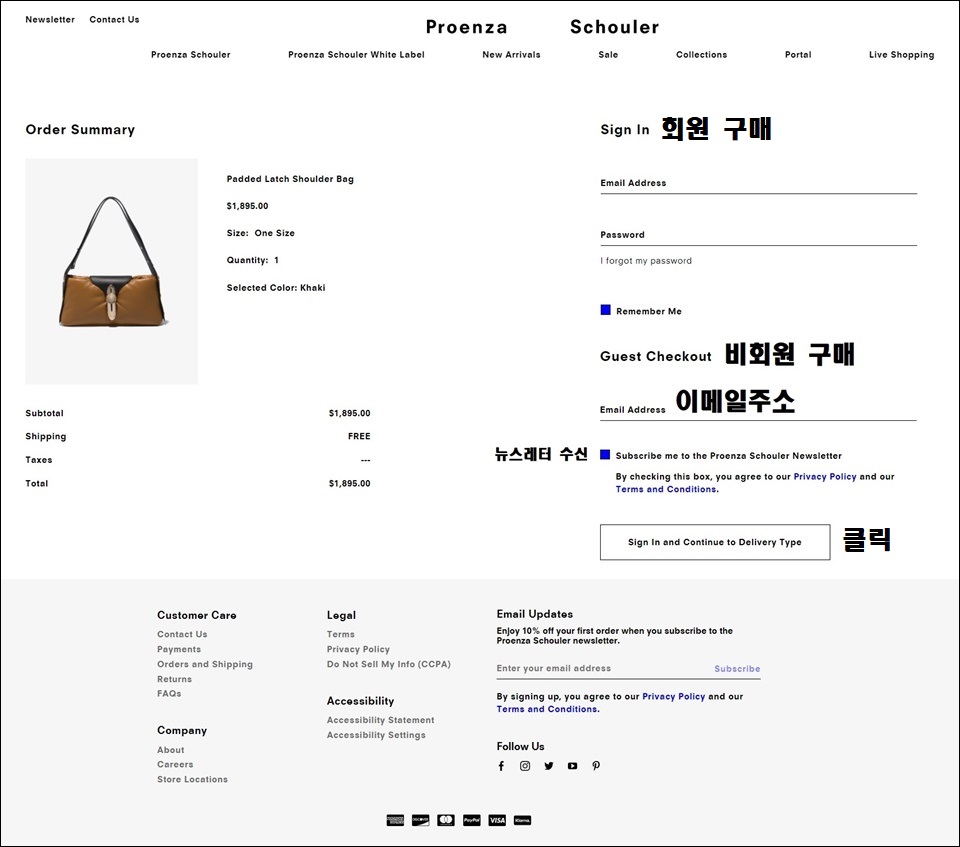Open Proenza Schouler White Label menu
This screenshot has width=960, height=847.
click(x=356, y=55)
